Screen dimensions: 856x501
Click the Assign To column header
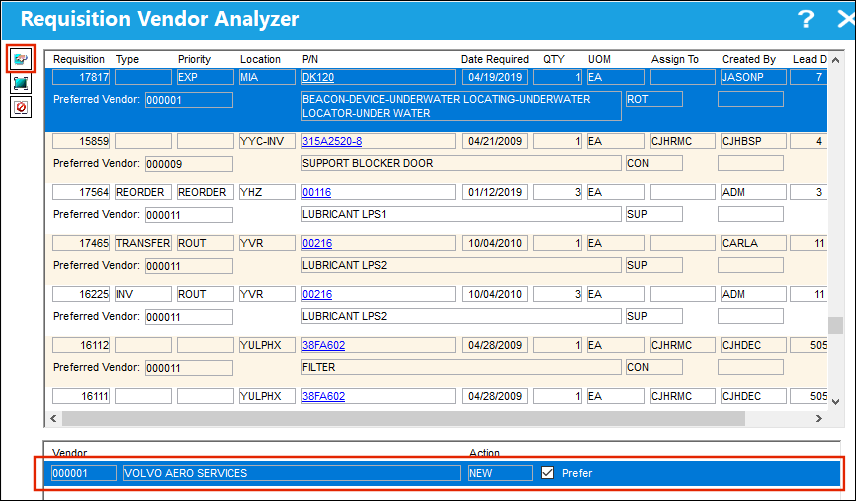point(674,59)
